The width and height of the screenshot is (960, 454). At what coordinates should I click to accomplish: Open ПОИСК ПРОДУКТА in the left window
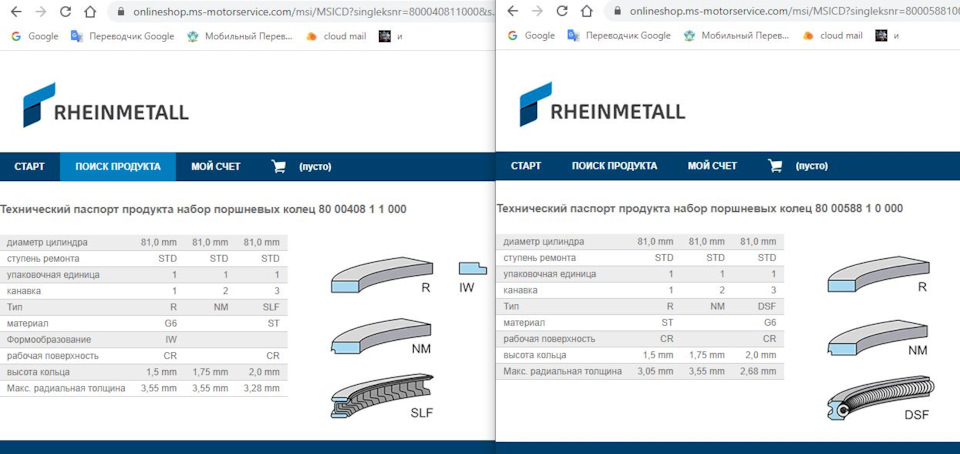coord(118,166)
